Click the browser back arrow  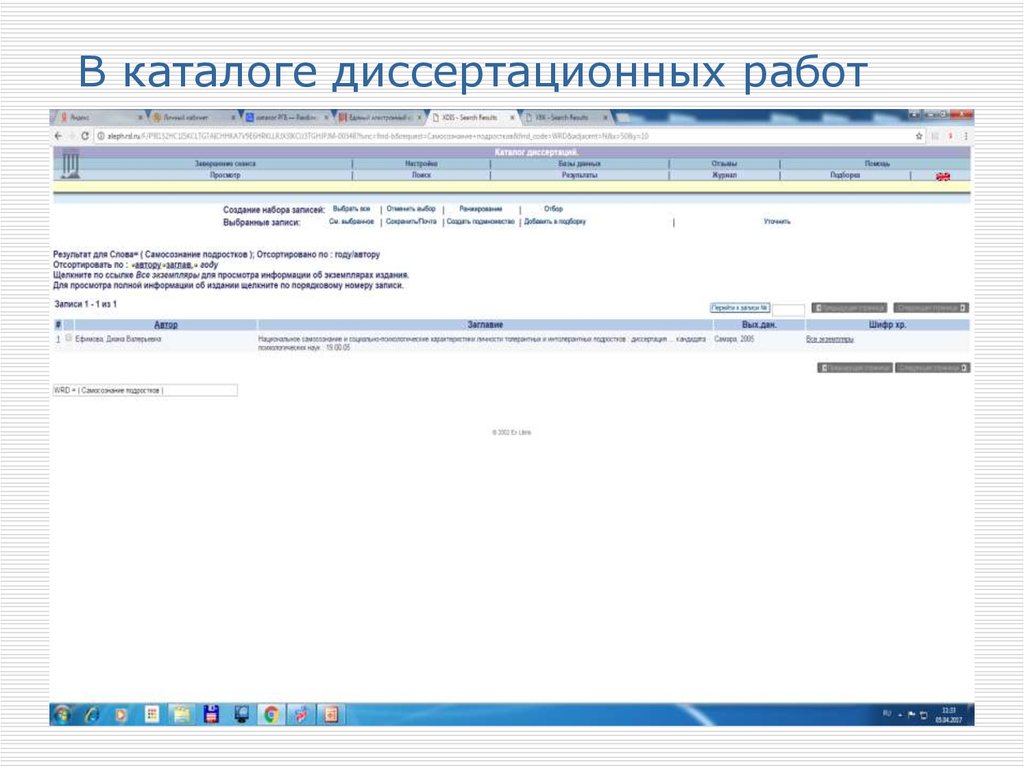click(x=56, y=134)
